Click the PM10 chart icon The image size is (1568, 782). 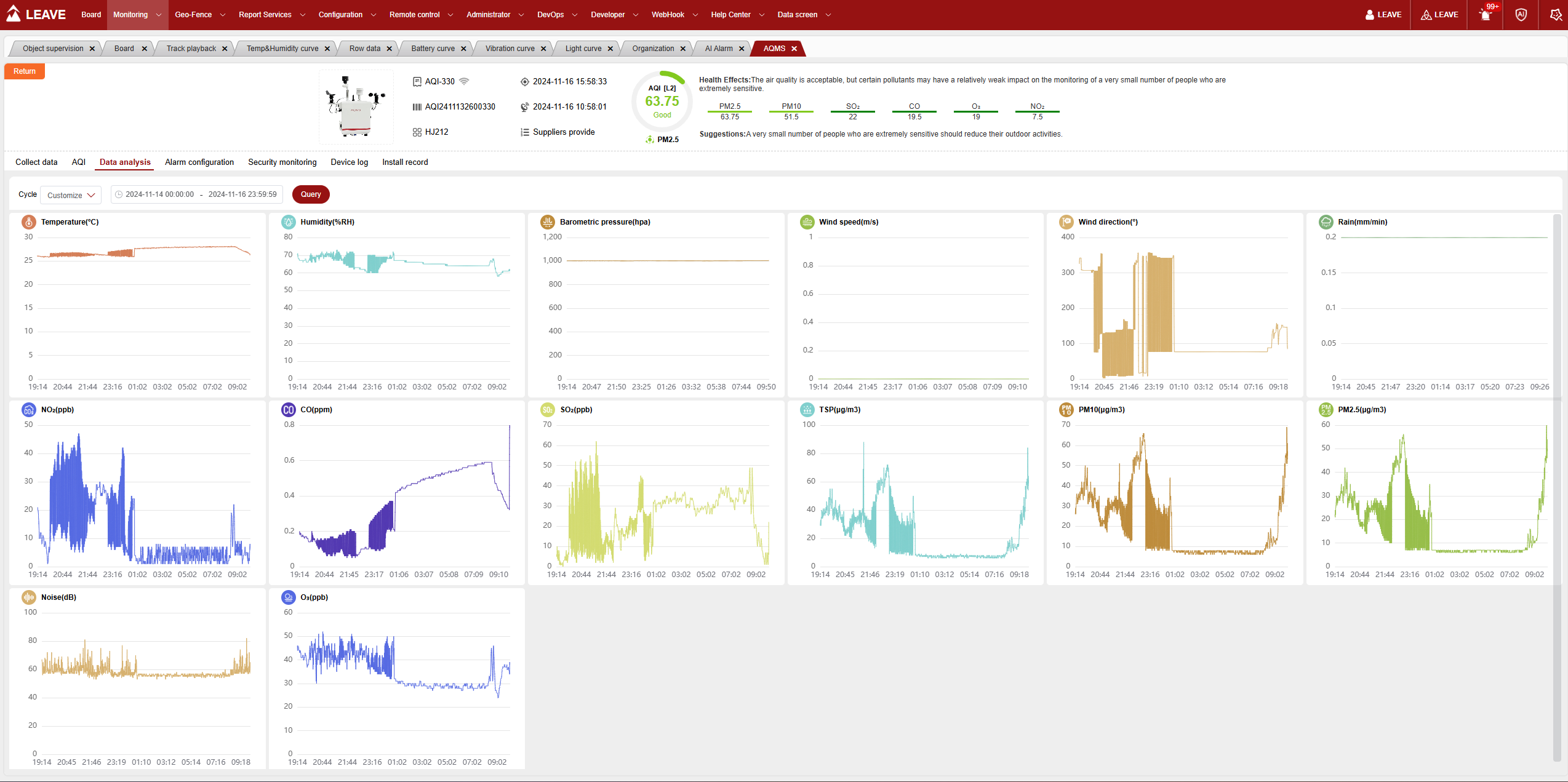[x=1066, y=410]
